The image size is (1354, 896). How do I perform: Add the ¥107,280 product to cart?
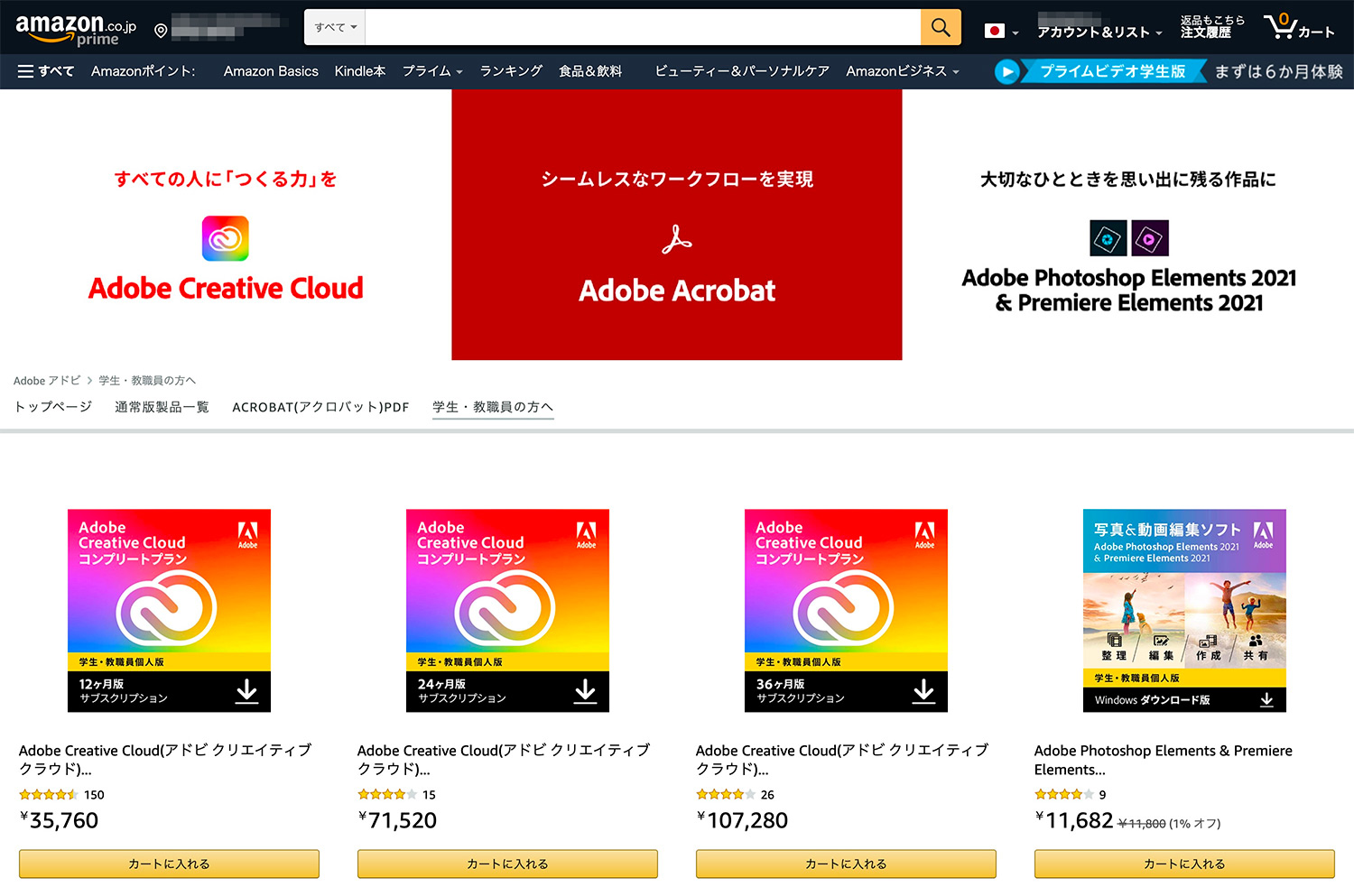click(846, 864)
